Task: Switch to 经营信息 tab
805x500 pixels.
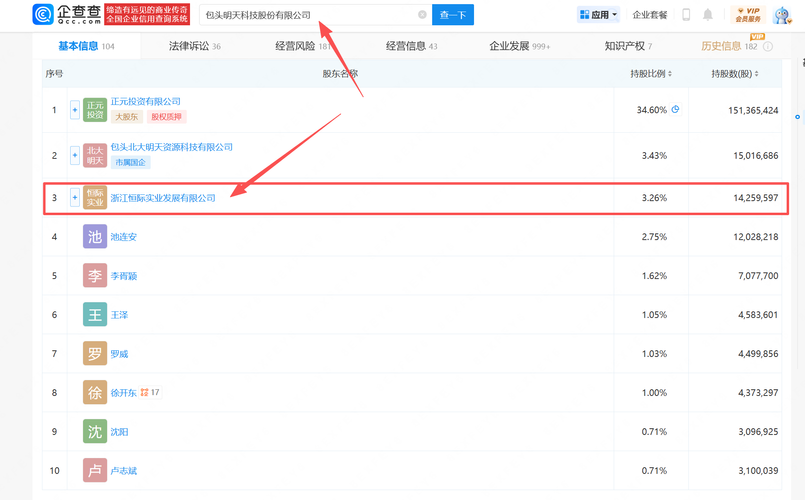Action: click(412, 46)
